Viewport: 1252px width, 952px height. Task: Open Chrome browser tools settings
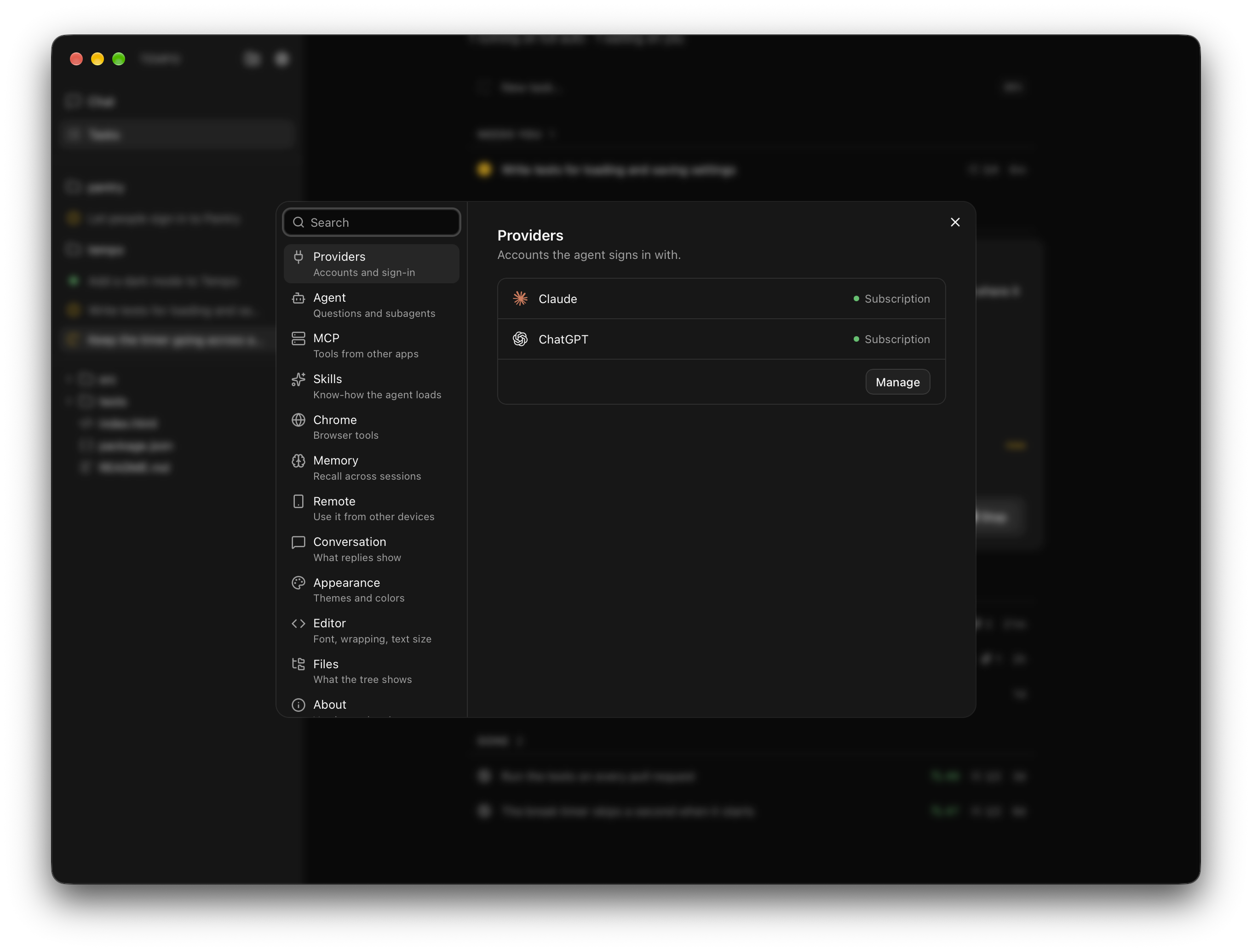[371, 427]
